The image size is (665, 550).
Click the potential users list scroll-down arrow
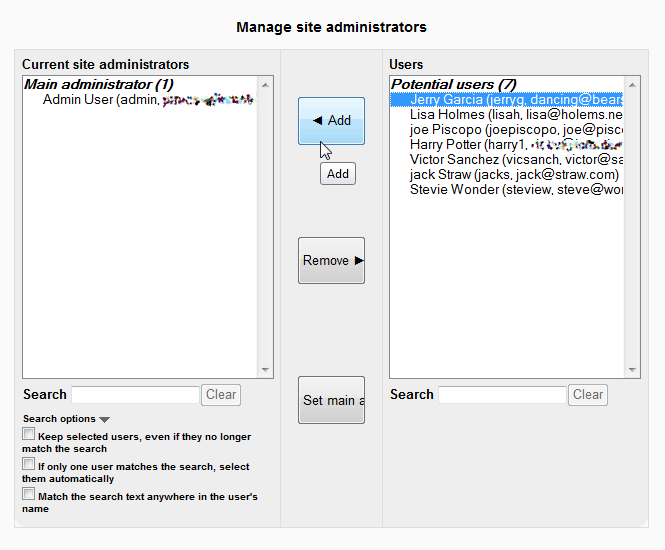632,370
